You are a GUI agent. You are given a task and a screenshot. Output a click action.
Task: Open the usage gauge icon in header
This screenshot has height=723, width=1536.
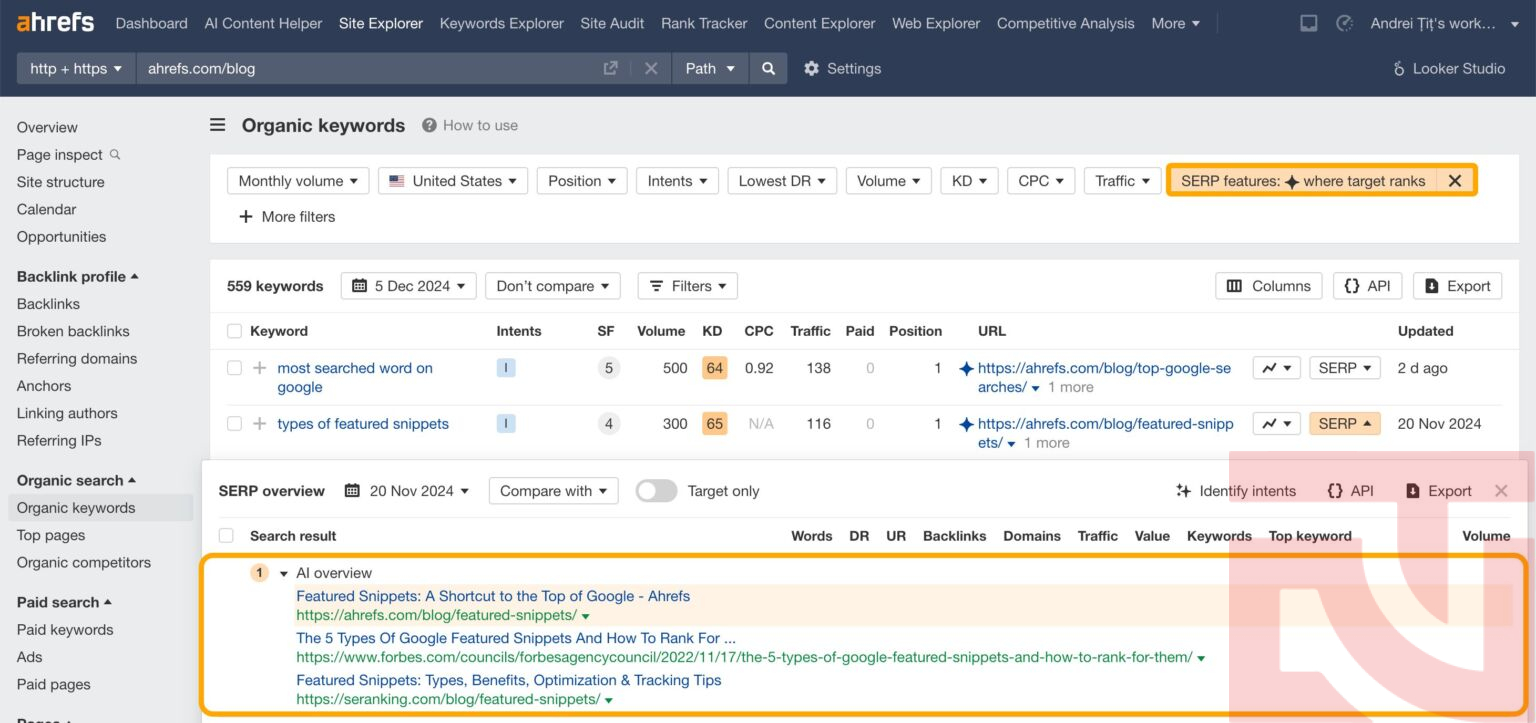1346,23
